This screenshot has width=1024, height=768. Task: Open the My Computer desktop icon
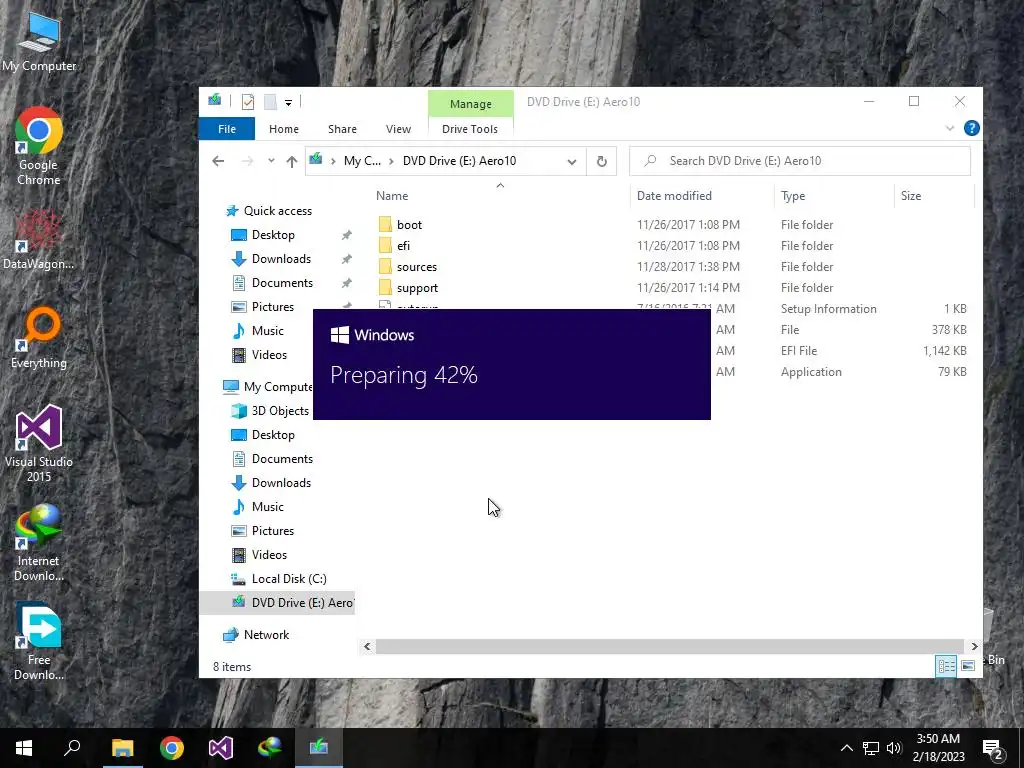click(39, 41)
